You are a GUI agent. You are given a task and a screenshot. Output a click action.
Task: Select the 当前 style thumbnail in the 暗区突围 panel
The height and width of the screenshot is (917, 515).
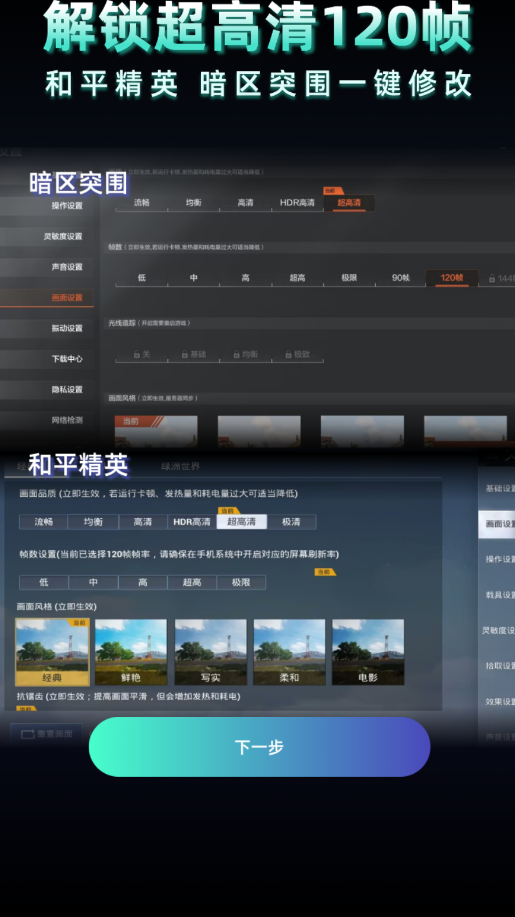pos(156,432)
